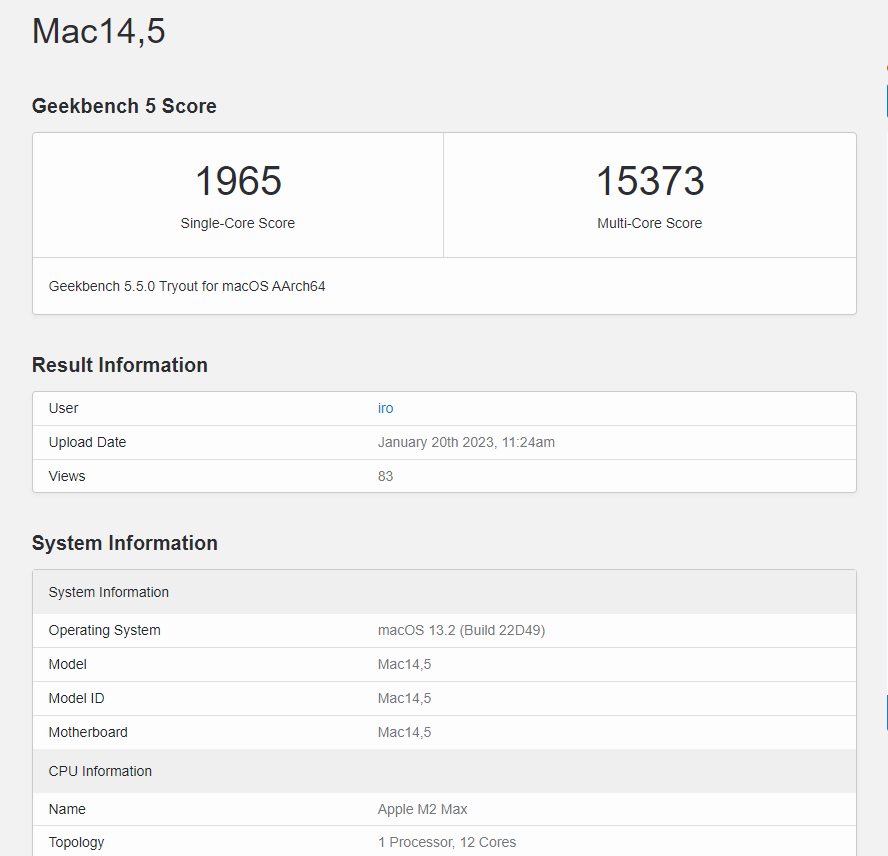Viewport: 888px width, 856px height.
Task: Open the user profile link iro
Action: [385, 408]
